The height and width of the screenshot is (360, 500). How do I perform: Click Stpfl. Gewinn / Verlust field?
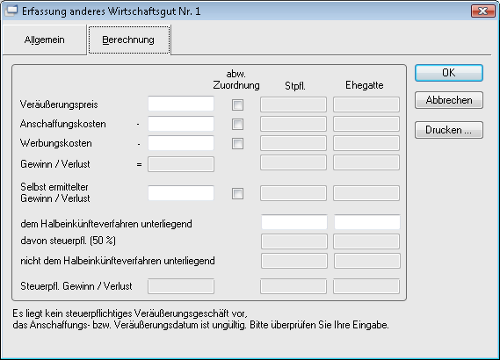tap(293, 163)
